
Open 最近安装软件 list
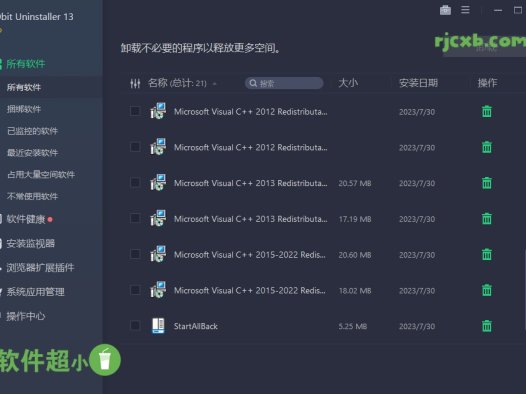tap(32, 153)
